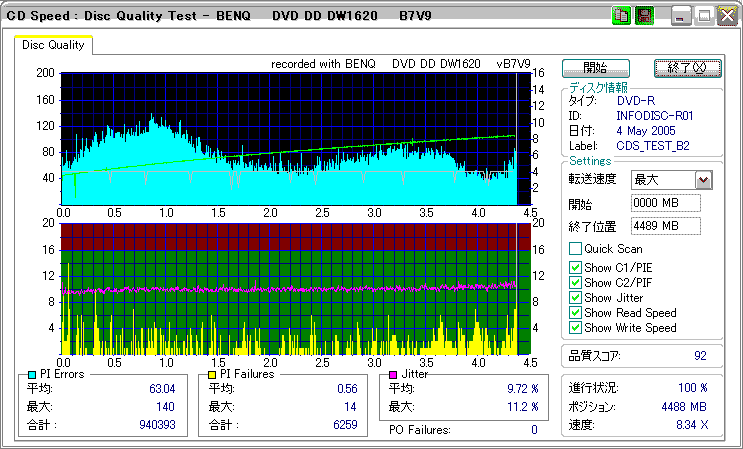743x449 pixels.
Task: Click the yellow PI Failures legend square
Action: [x=212, y=375]
